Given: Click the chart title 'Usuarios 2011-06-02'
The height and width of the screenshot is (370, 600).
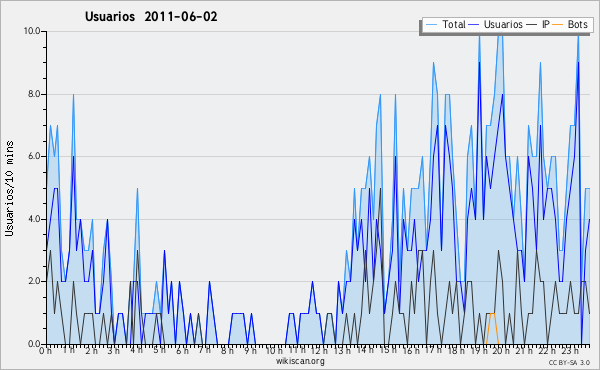Looking at the screenshot, I should [x=151, y=17].
